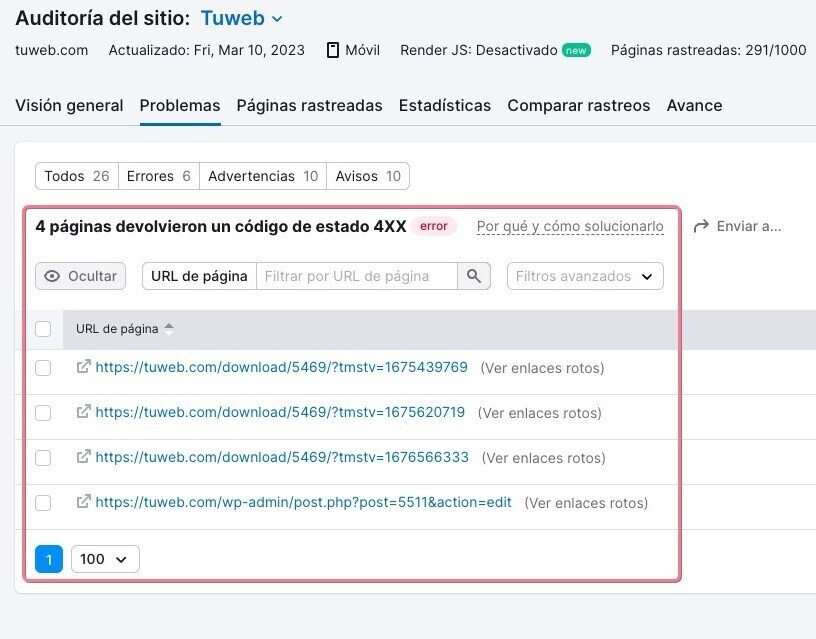
Task: Open external link icon for tmstv=1675620719 URL
Action: coord(84,412)
